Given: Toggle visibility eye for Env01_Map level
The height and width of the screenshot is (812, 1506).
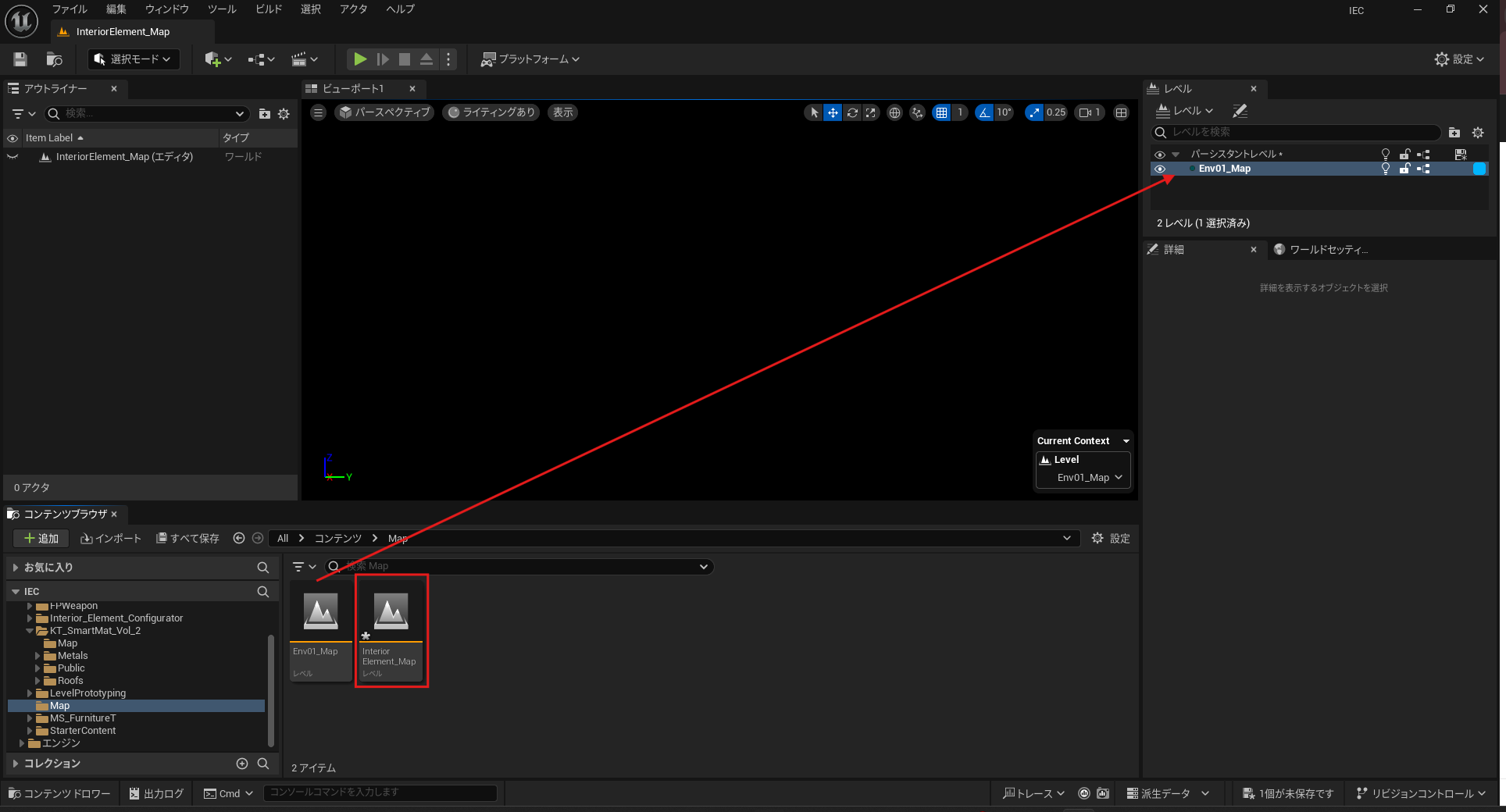Looking at the screenshot, I should (x=1160, y=169).
